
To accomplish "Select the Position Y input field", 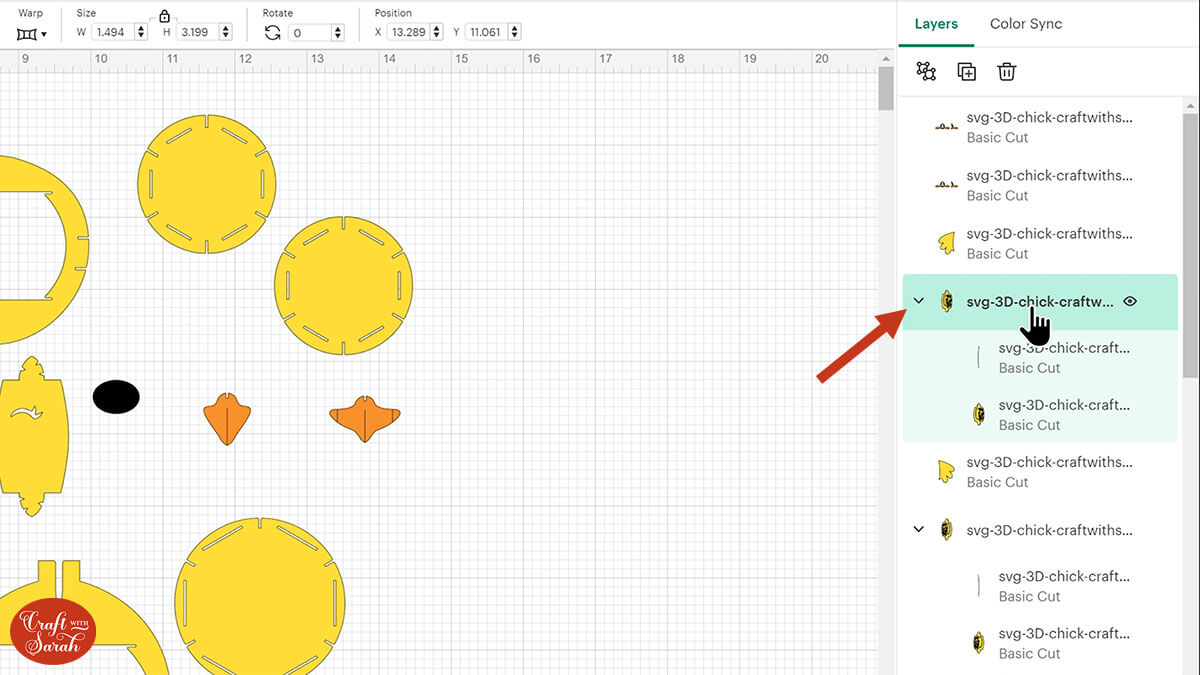I will tap(488, 32).
